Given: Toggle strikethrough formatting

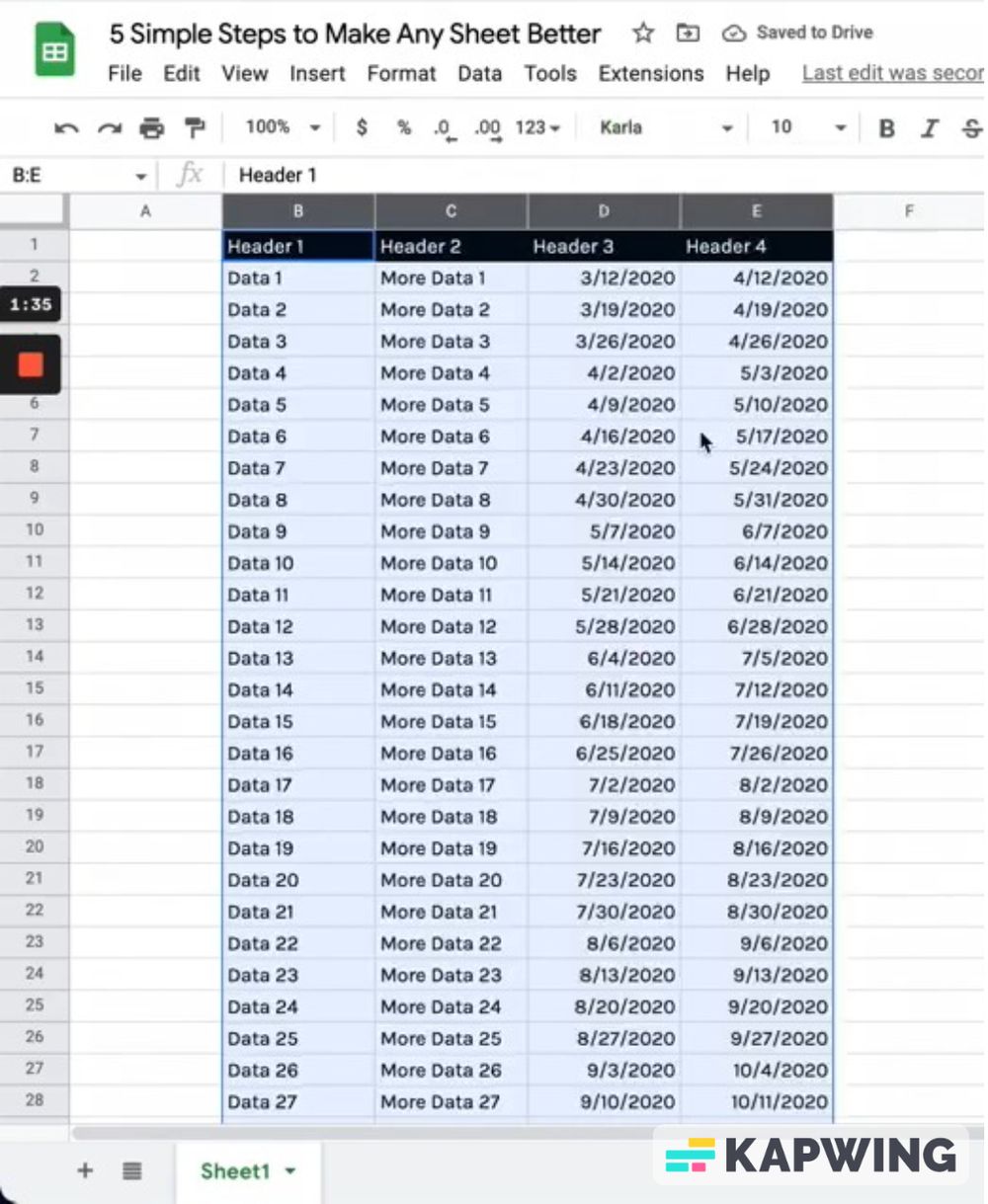Looking at the screenshot, I should (x=971, y=128).
